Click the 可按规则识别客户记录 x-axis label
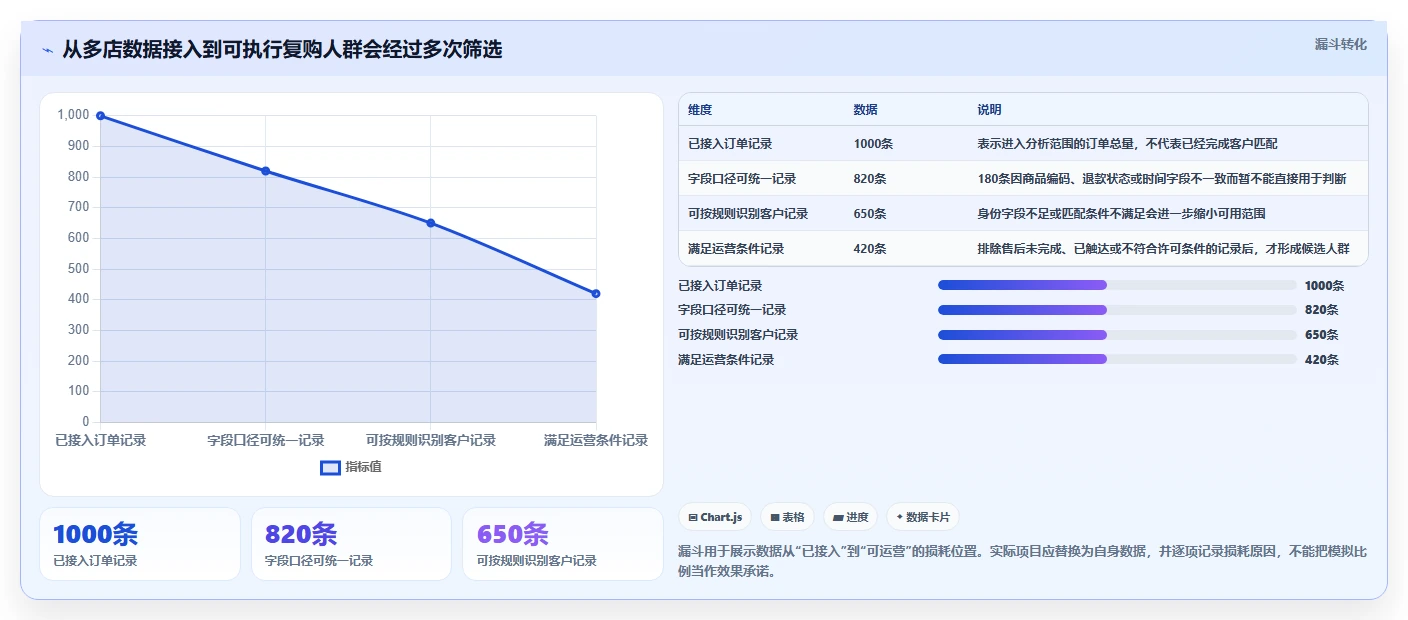The width and height of the screenshot is (1408, 620). click(x=431, y=440)
